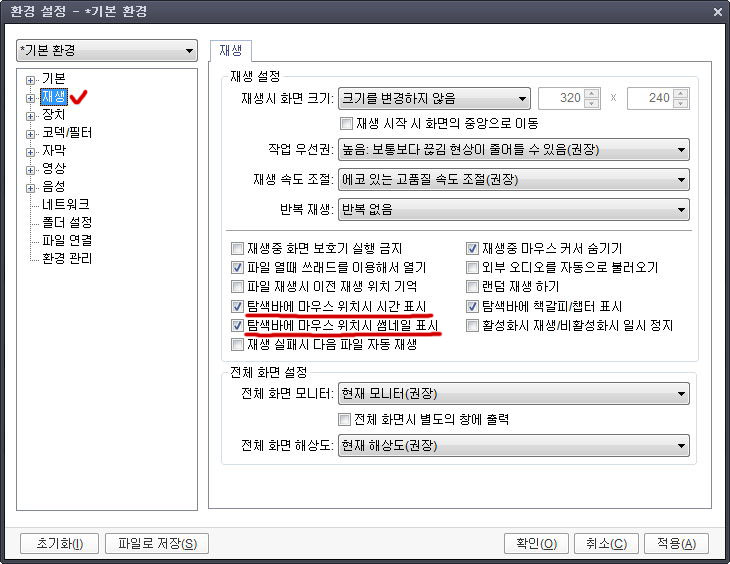
Task: Select 코덱/필터 in settings tree
Action: tap(67, 133)
